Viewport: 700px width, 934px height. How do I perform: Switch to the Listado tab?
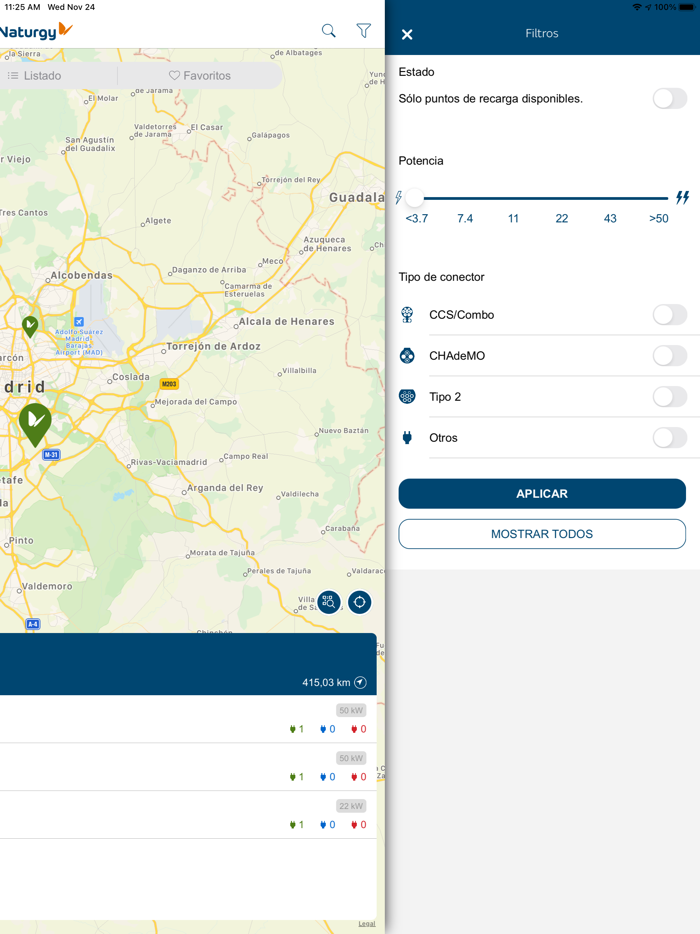tap(36, 76)
